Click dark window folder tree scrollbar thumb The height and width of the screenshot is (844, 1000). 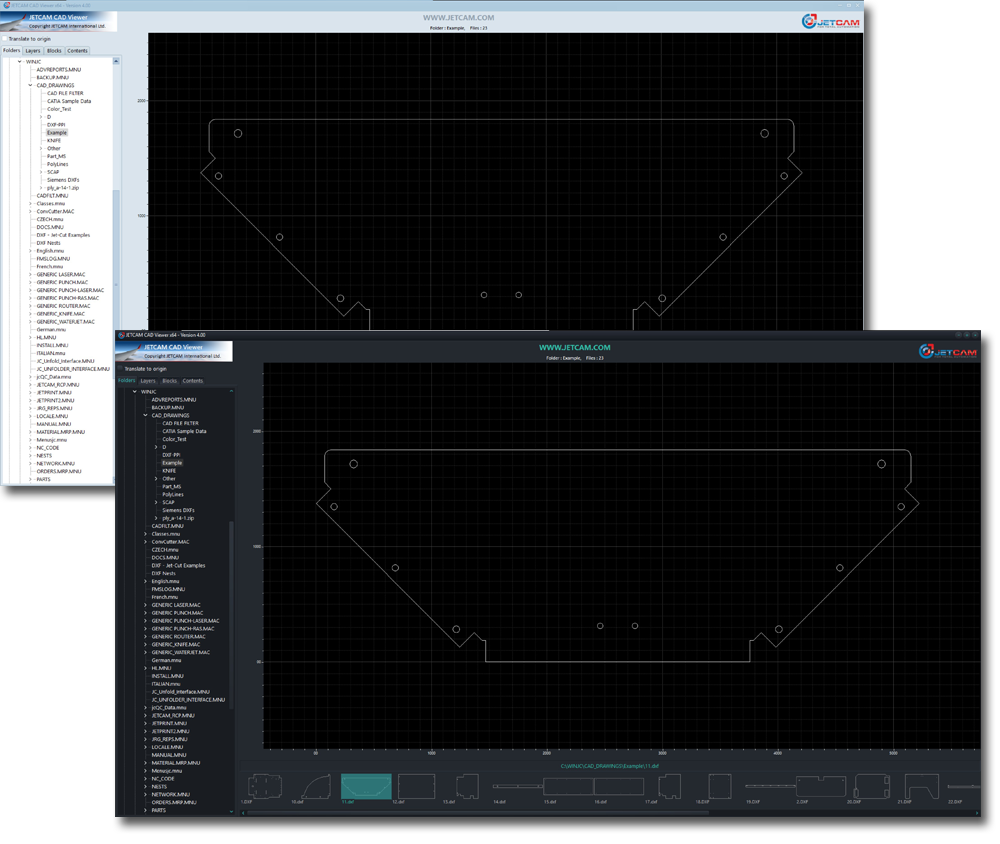[231, 616]
